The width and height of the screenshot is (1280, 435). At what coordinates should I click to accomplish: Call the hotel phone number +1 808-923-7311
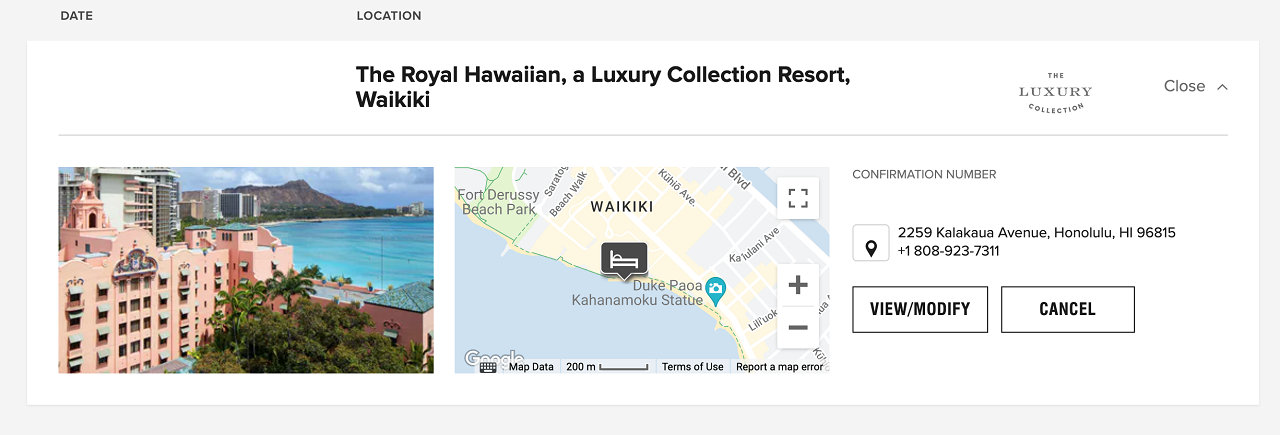point(948,251)
